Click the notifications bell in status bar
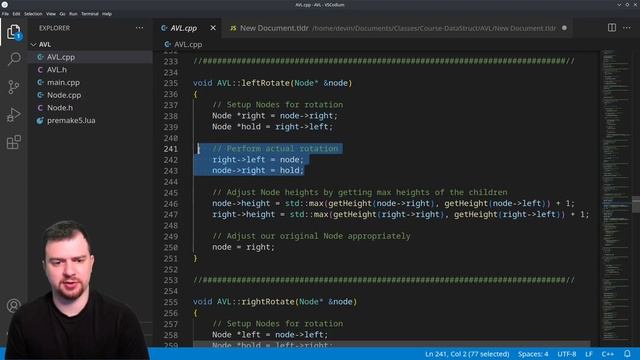640x360 pixels. 627,353
